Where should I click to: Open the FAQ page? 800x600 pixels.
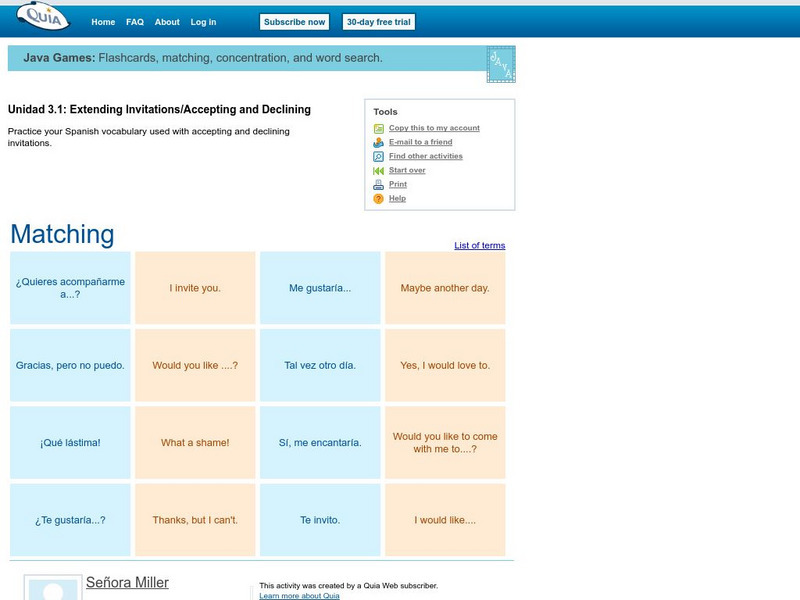coord(133,21)
